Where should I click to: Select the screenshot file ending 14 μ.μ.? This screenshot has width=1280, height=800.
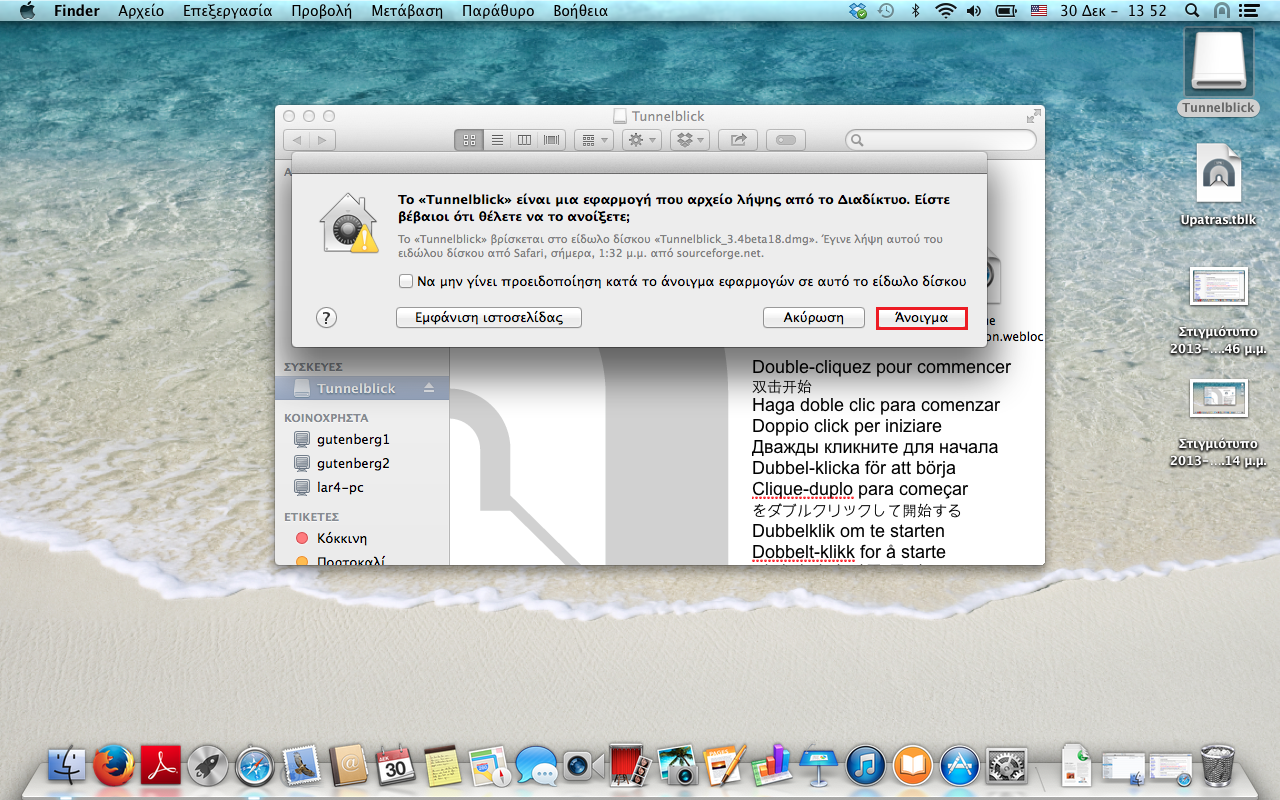coord(1217,423)
